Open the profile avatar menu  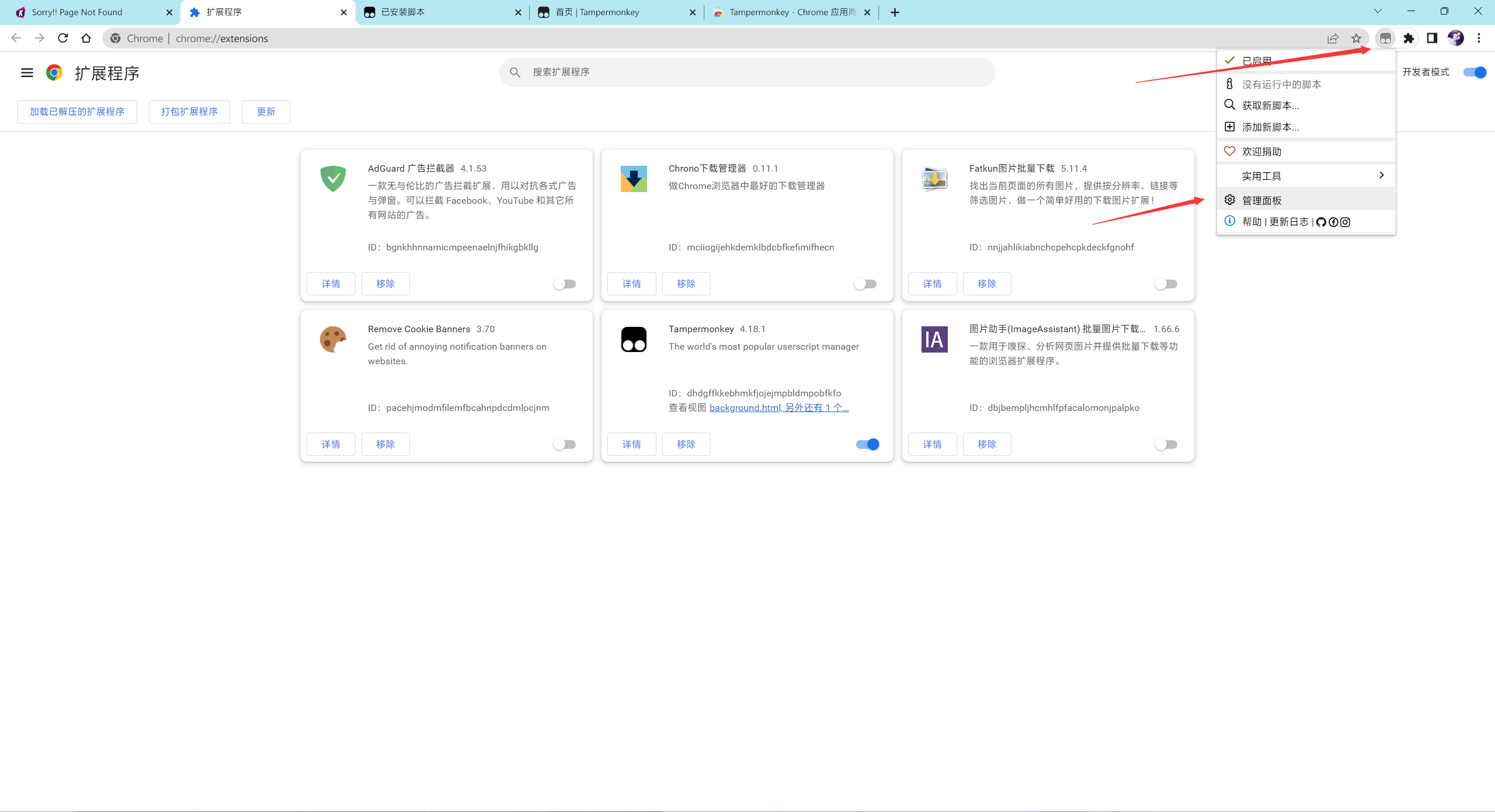[x=1455, y=39]
